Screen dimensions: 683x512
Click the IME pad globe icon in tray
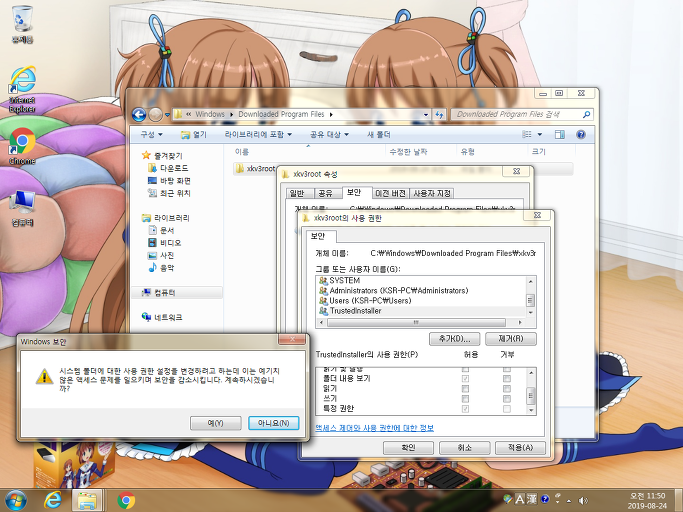point(507,498)
